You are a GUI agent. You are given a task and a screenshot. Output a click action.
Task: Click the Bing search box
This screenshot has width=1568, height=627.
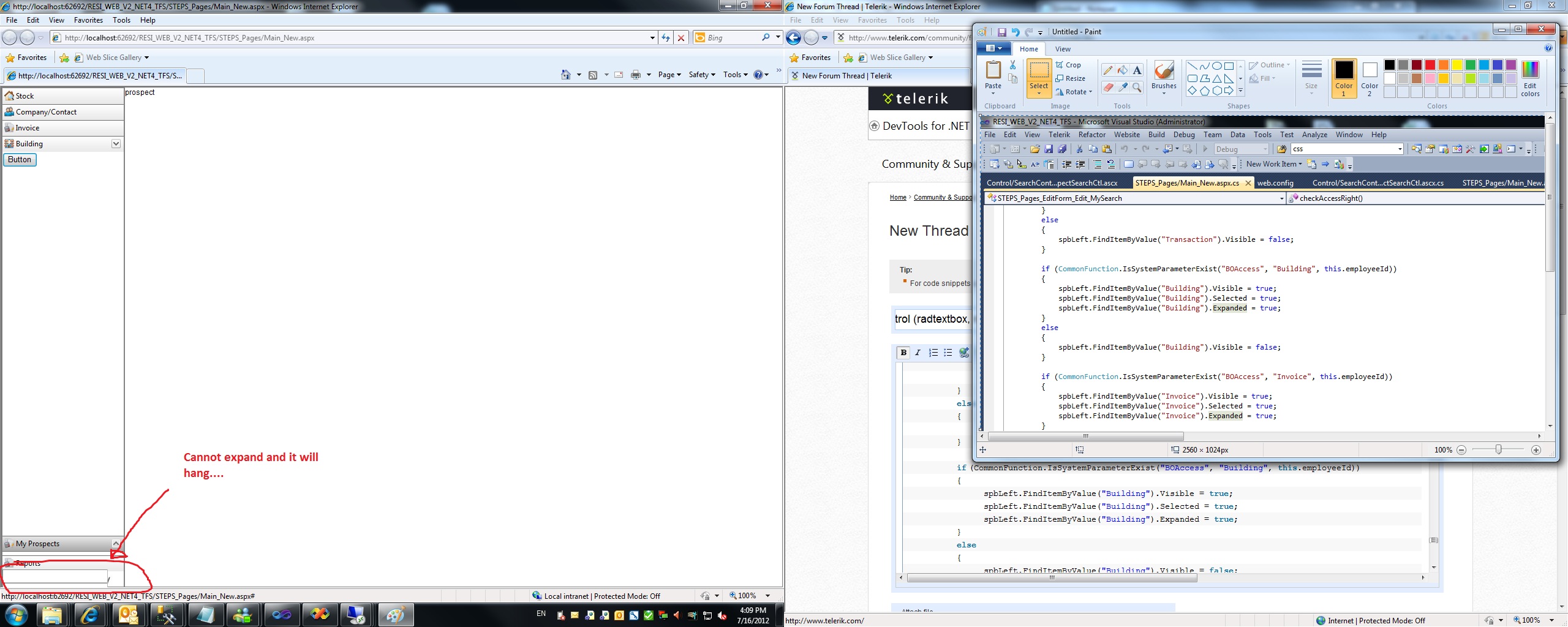click(731, 38)
